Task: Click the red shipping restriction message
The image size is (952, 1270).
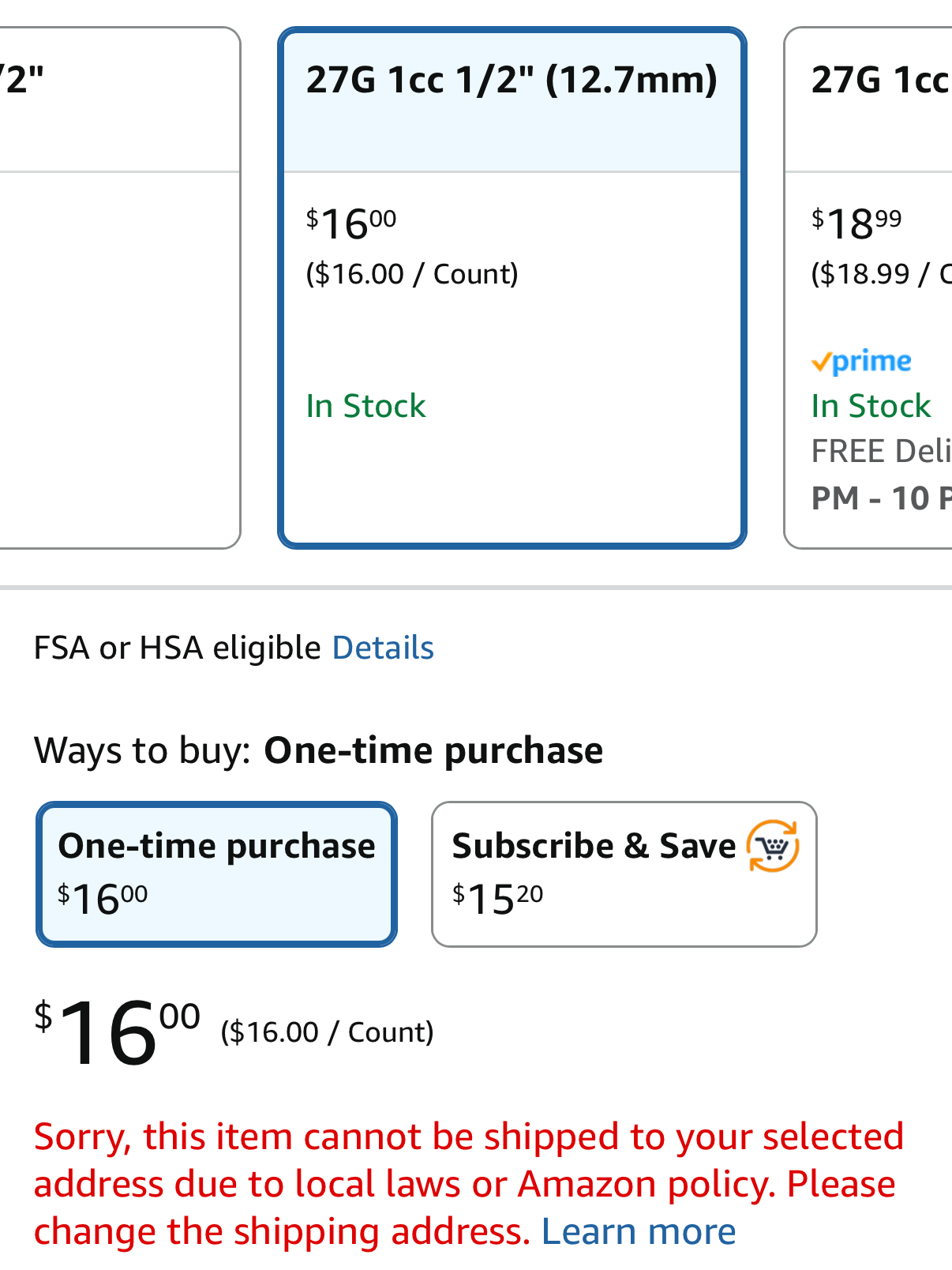Action: [467, 1161]
